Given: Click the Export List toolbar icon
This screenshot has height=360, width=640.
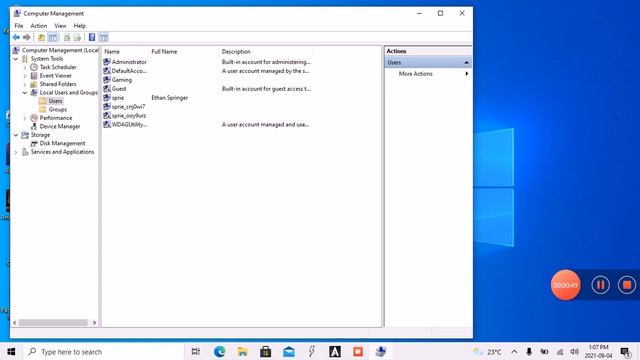Looking at the screenshot, I should (x=77, y=38).
